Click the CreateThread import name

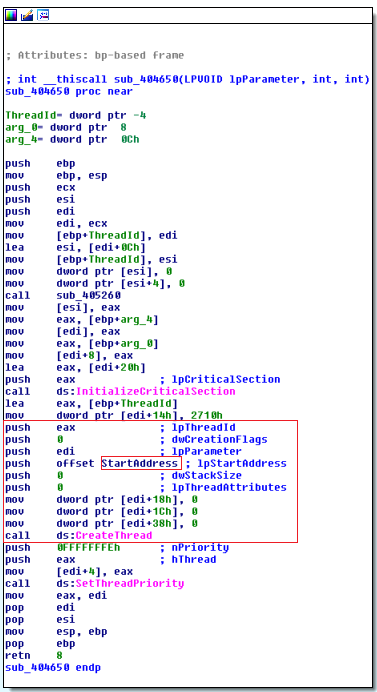(x=114, y=535)
